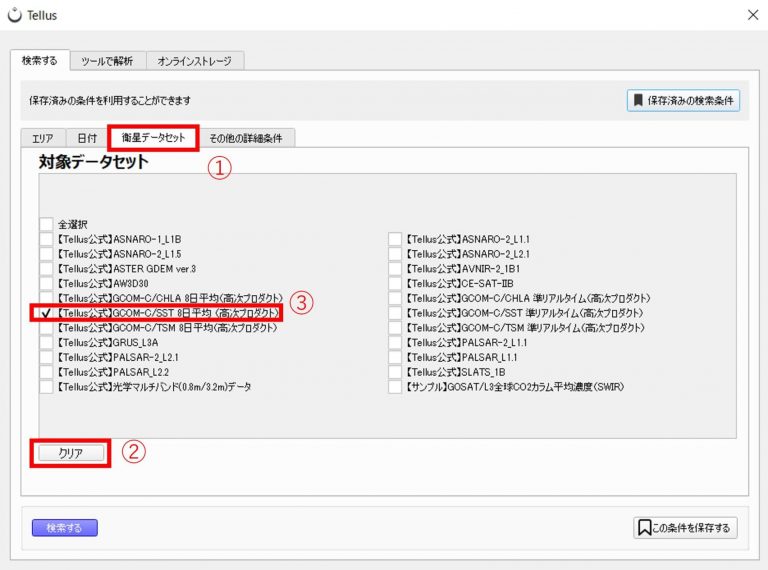Select the 日付 condition tab
This screenshot has height=570, width=768.
point(87,139)
